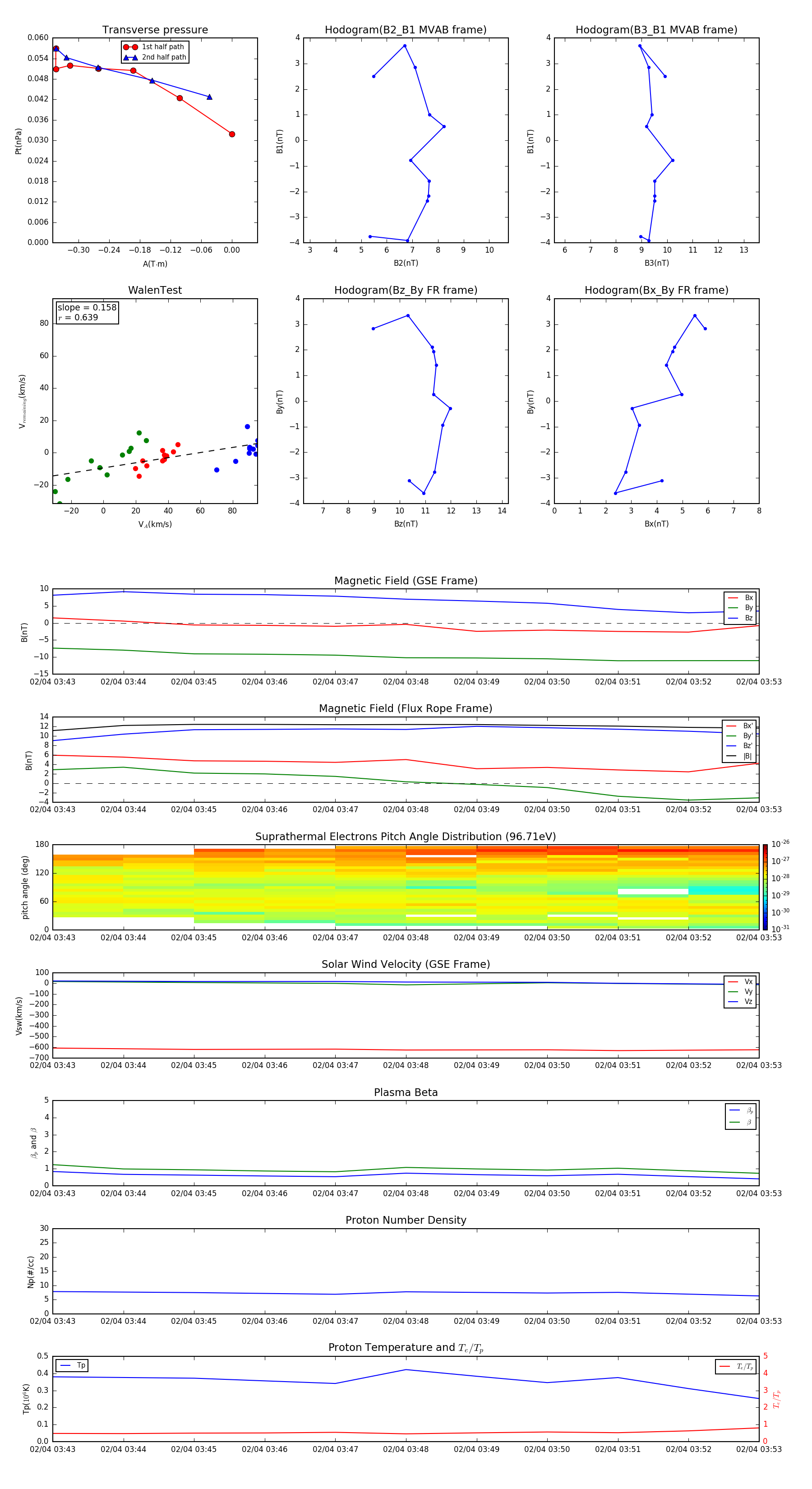Image resolution: width=812 pixels, height=1489 pixels.
Task: Click the 'B3(nT)' x-axis label
Action: point(656,263)
